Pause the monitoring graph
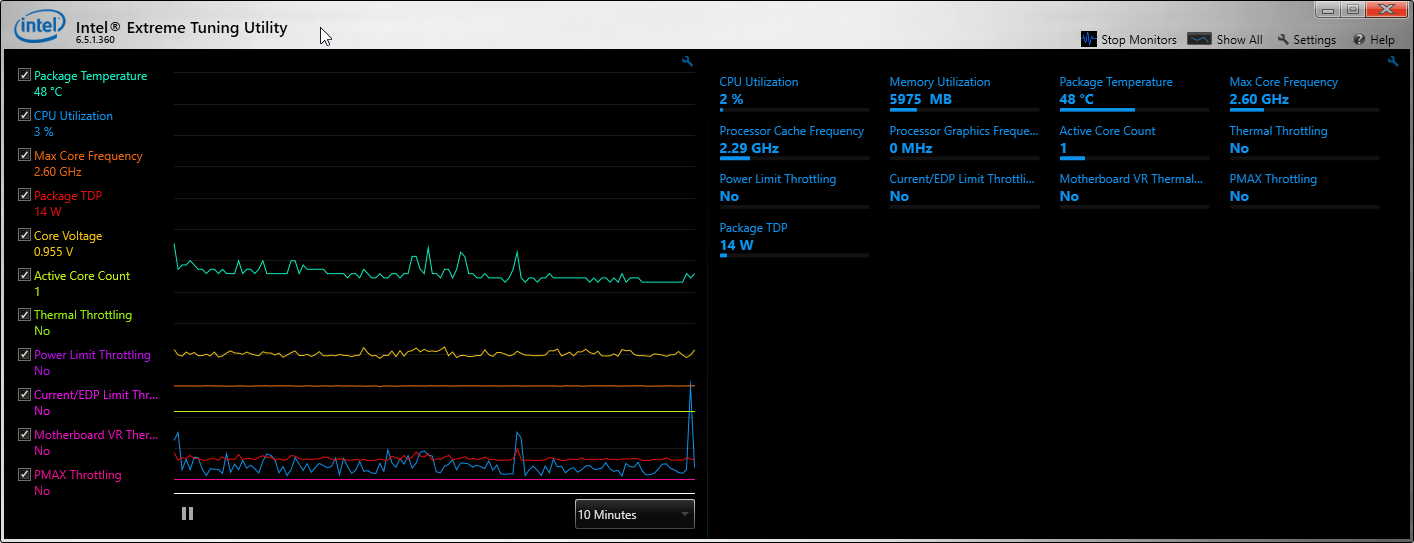Viewport: 1414px width, 543px height. click(x=187, y=514)
